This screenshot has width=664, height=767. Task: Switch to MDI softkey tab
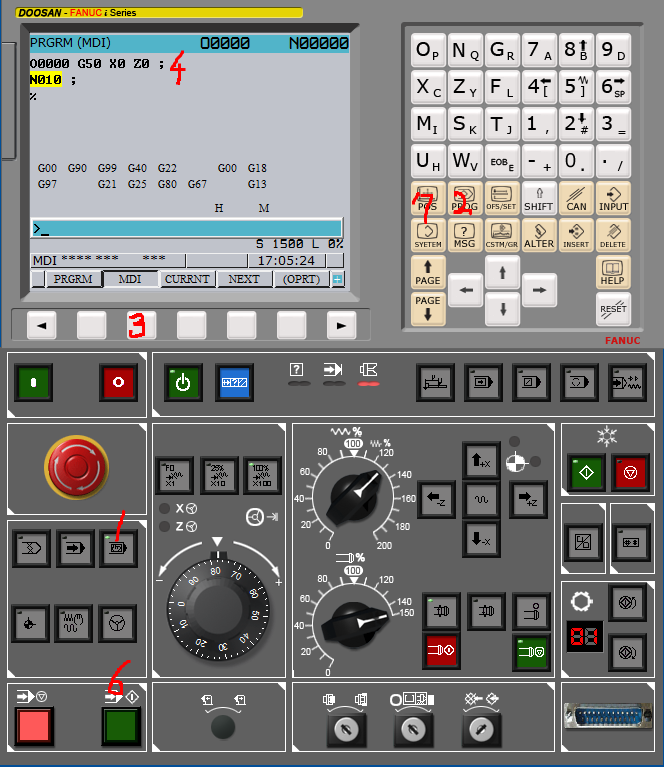(130, 279)
